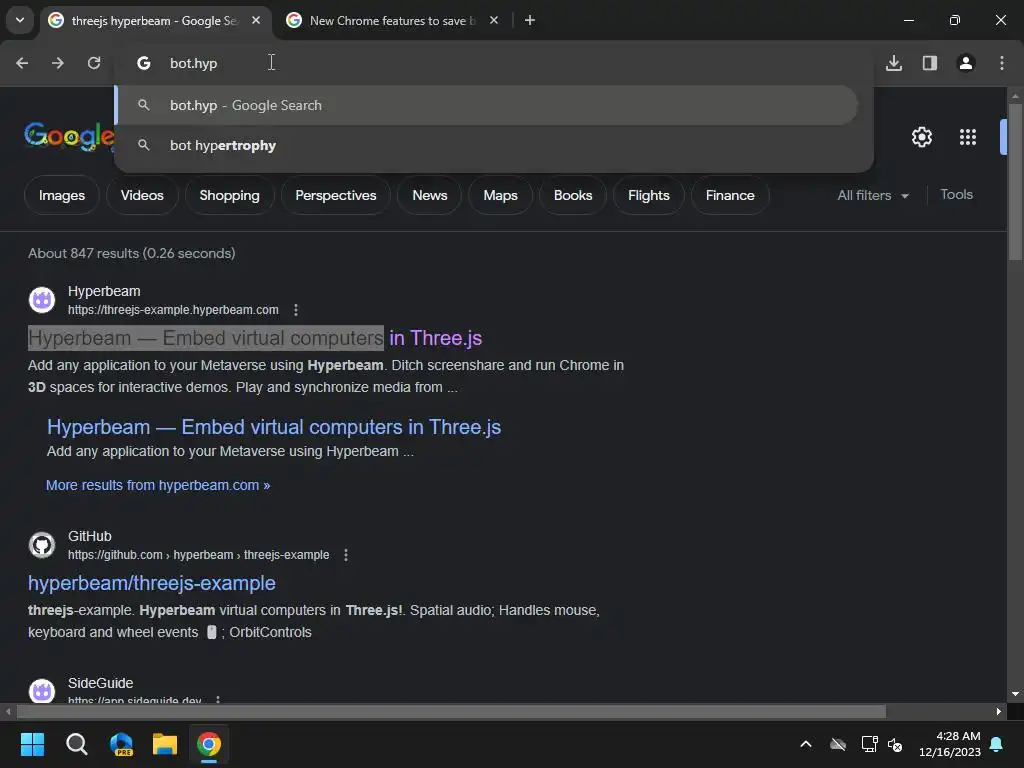The height and width of the screenshot is (768, 1024).
Task: Open more options for Hyperbeam result
Action: tap(296, 310)
